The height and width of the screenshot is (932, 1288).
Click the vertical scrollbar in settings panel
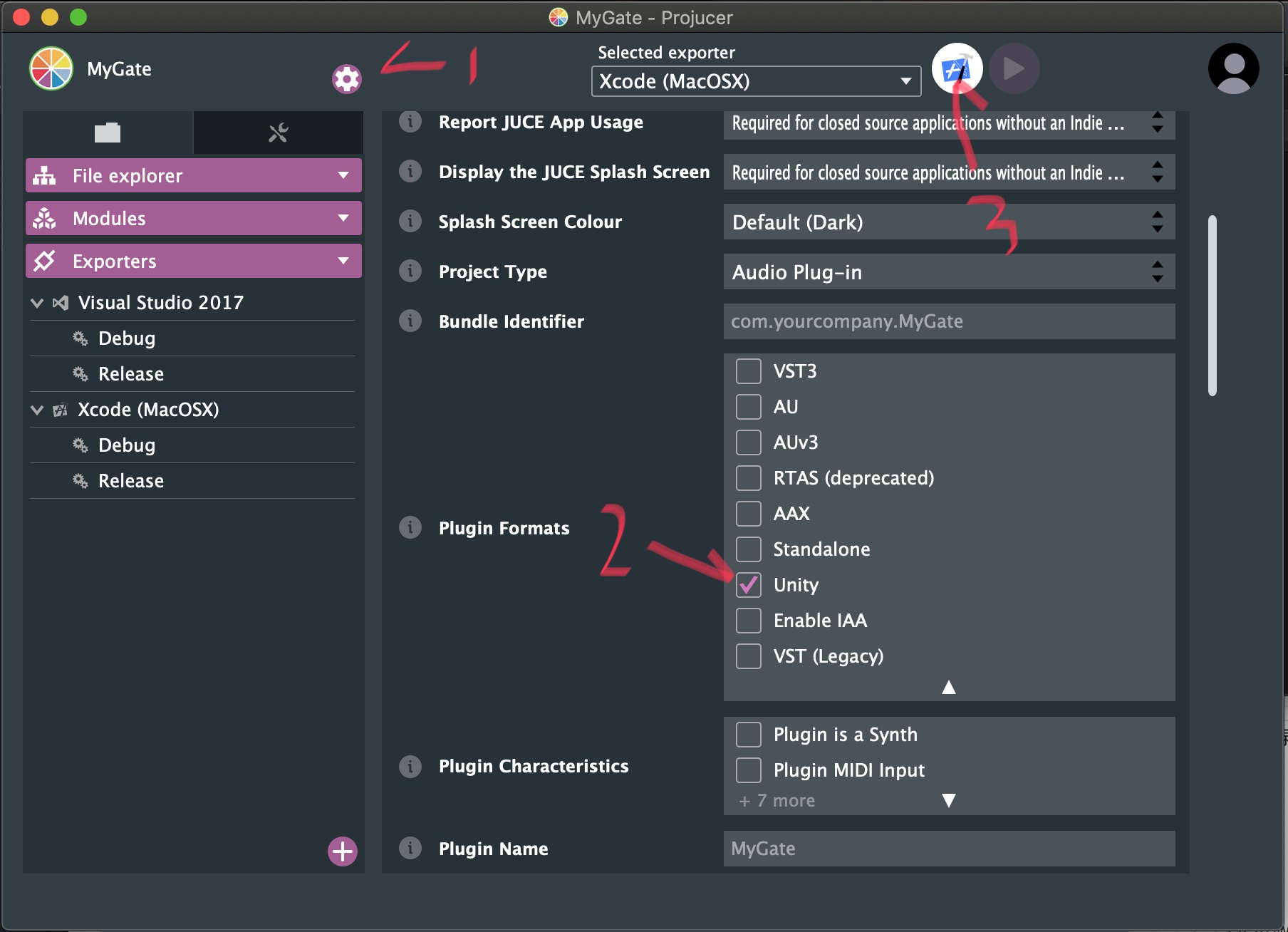(1212, 305)
